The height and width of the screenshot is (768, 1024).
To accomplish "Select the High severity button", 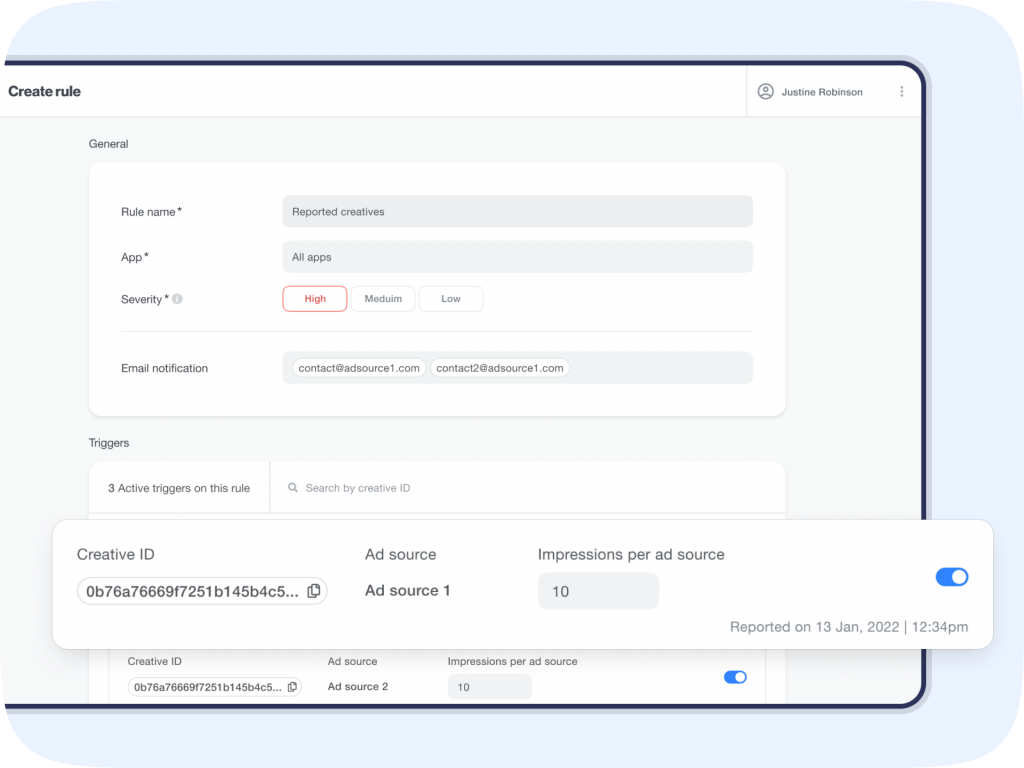I will click(x=314, y=298).
